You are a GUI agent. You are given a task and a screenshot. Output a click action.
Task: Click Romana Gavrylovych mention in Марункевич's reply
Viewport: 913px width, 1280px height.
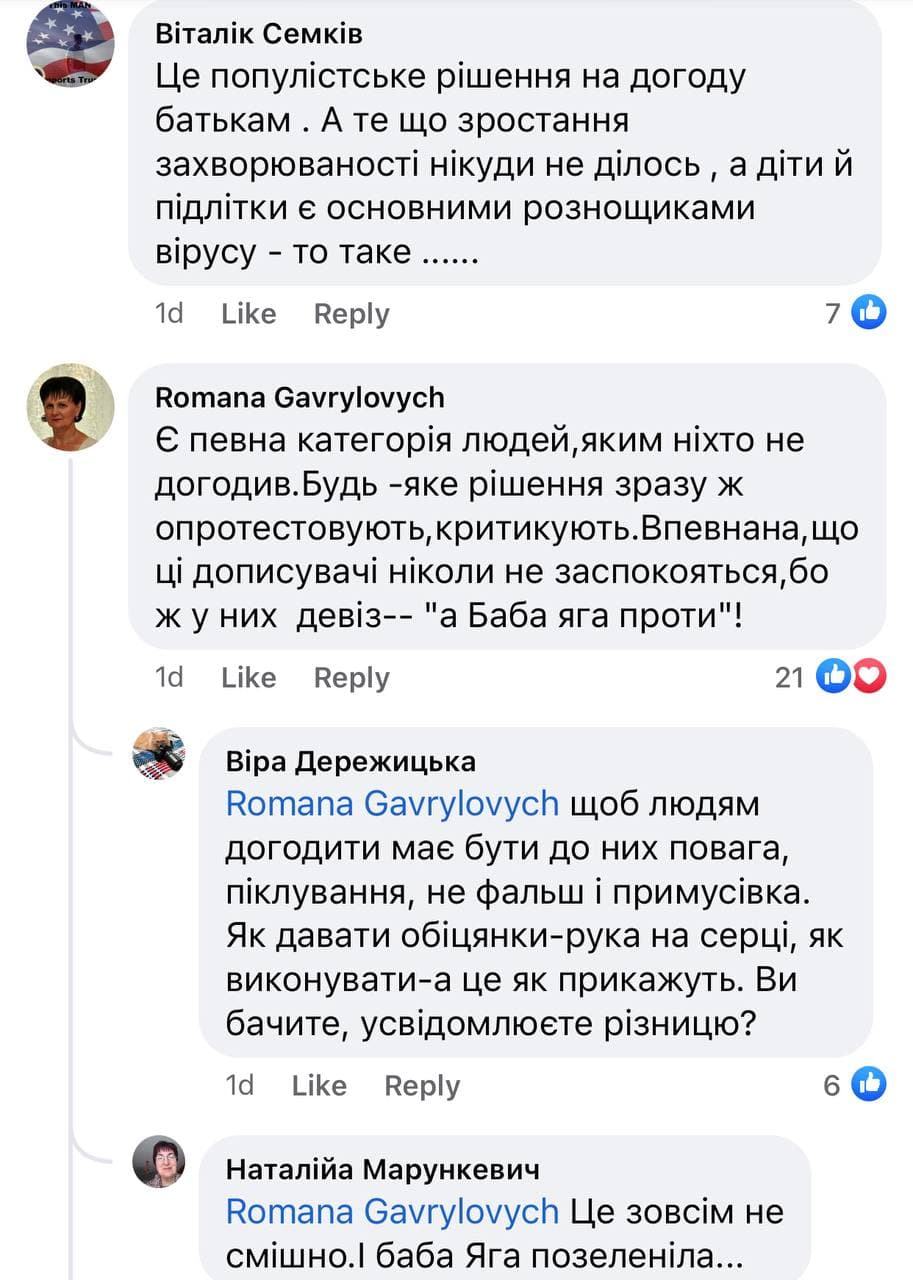(x=392, y=1211)
